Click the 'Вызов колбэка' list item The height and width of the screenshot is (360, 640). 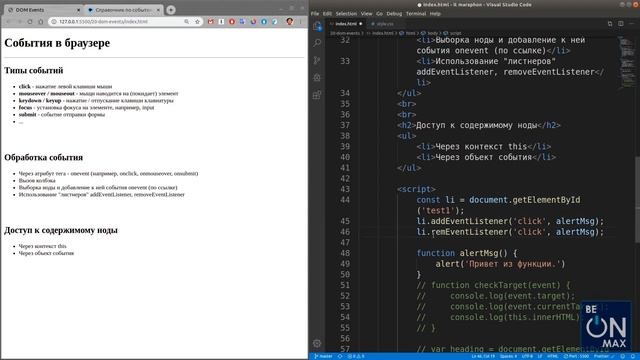click(x=37, y=180)
